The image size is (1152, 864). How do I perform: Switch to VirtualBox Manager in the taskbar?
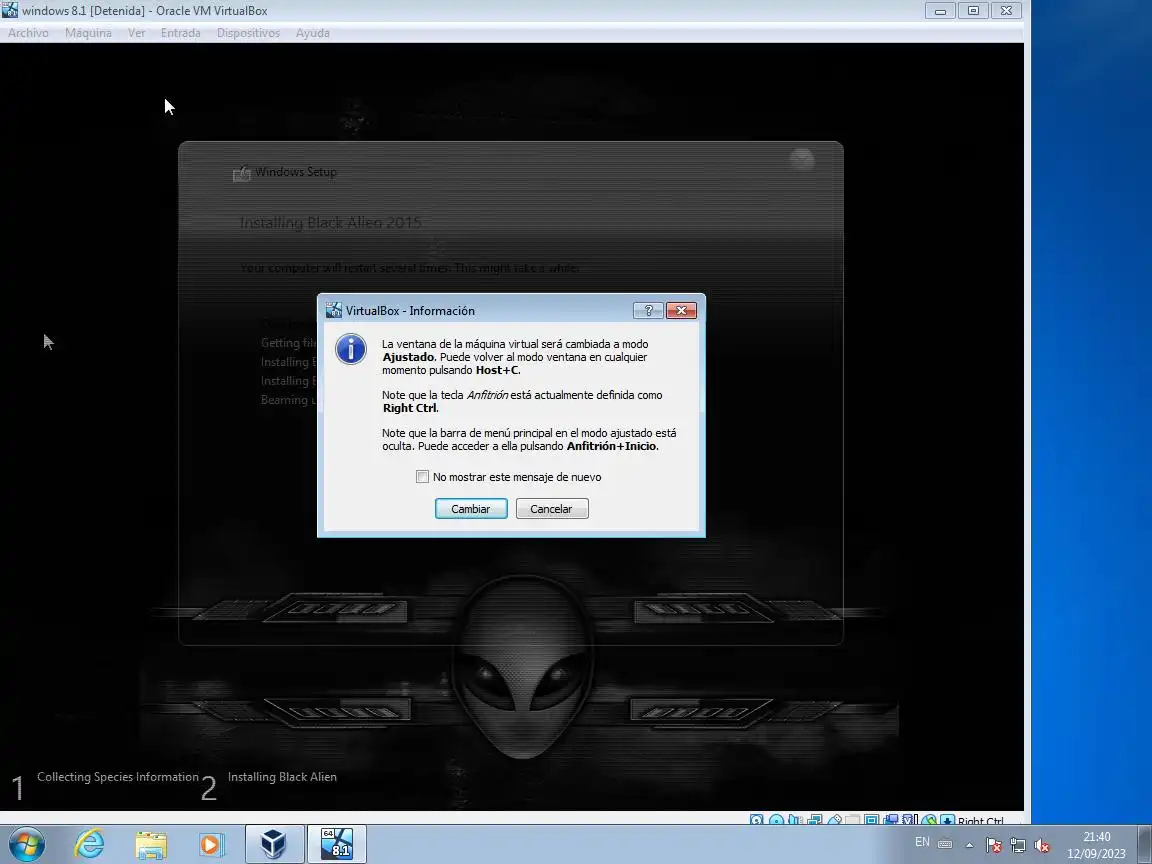click(274, 843)
